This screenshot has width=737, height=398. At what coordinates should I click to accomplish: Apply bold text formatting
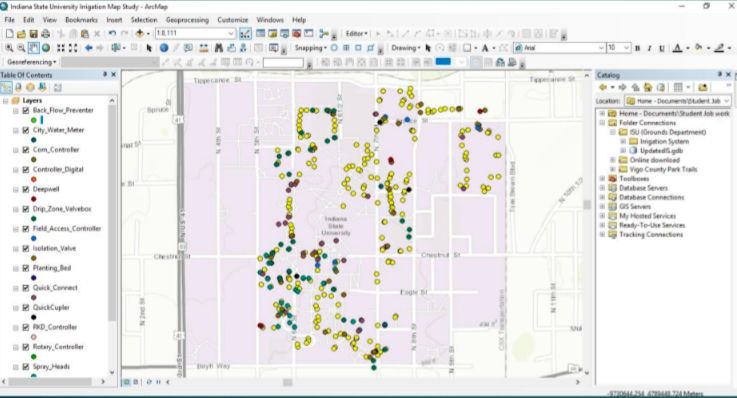point(637,48)
